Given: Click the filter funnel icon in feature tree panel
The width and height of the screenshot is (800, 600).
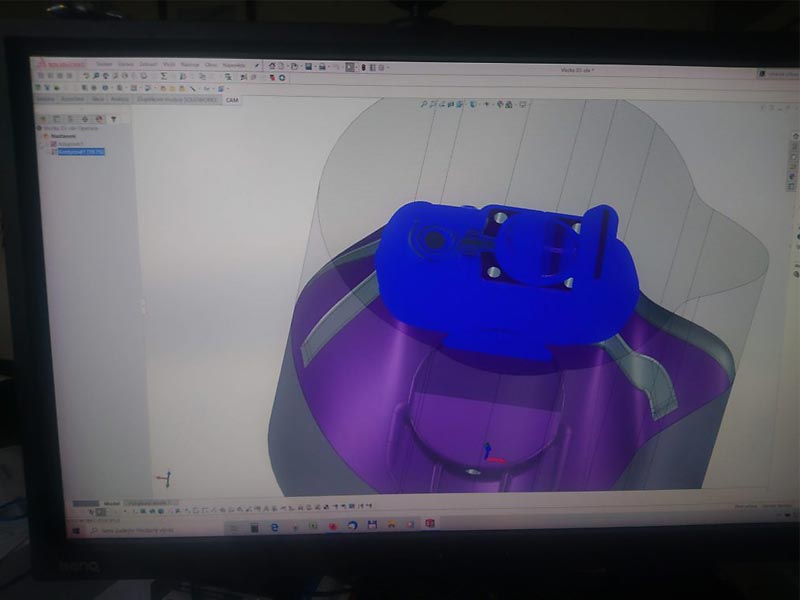Looking at the screenshot, I should coord(113,119).
